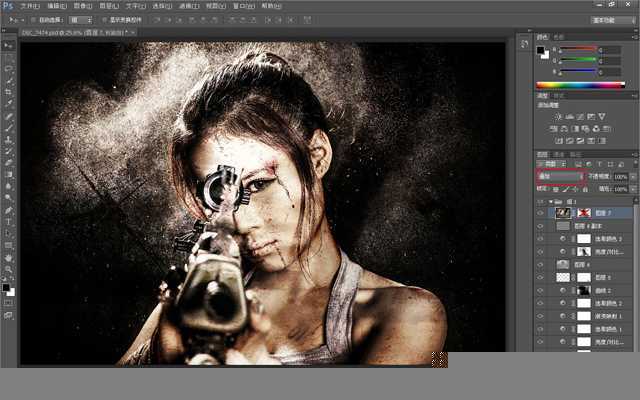Open the Layers panel flyout menu
The image size is (640, 400).
pyautogui.click(x=634, y=154)
